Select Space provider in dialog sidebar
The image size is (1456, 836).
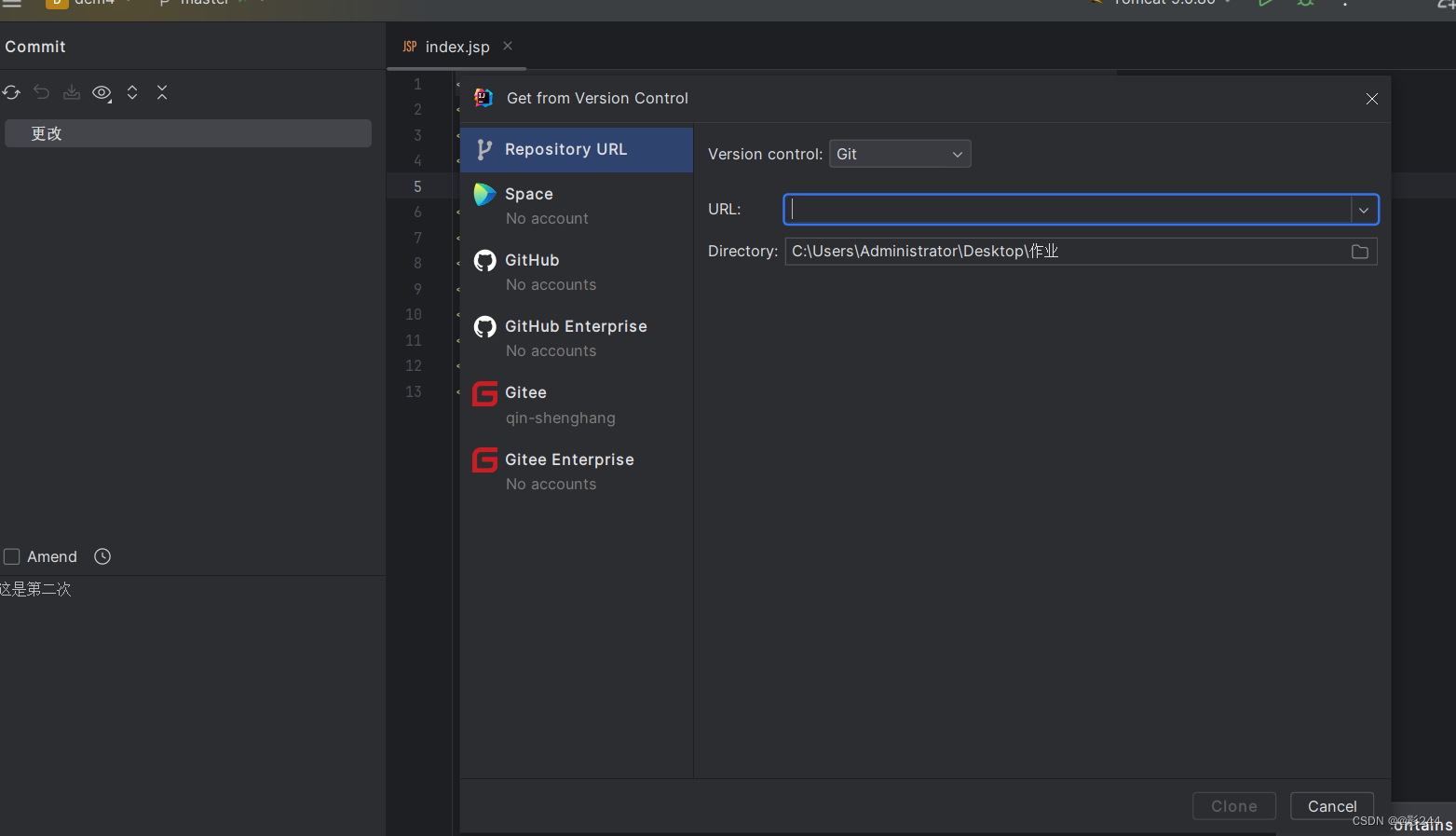577,205
